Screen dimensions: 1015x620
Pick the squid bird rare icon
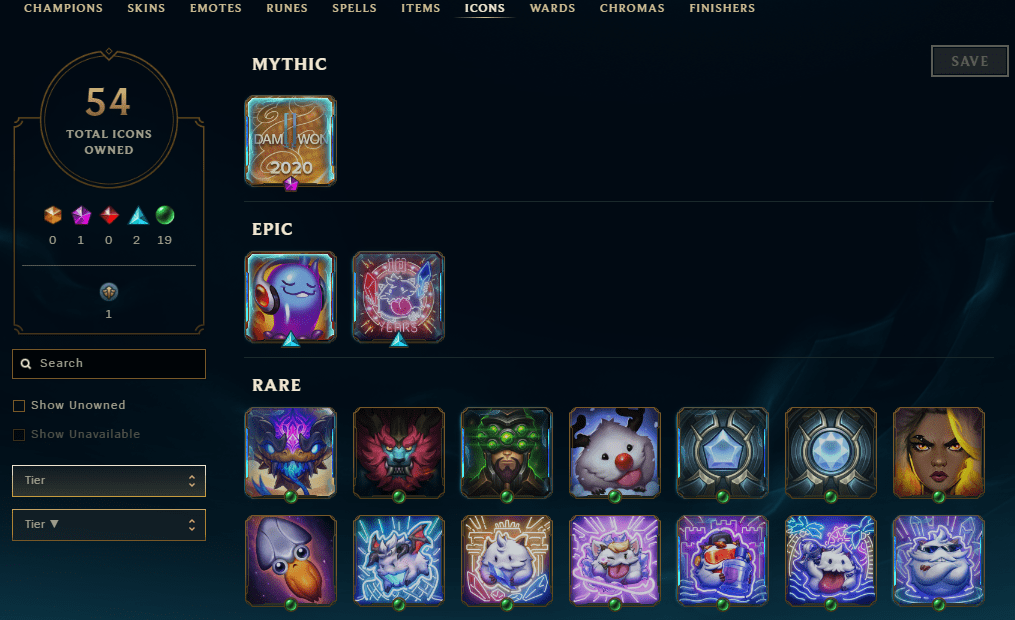tap(291, 560)
